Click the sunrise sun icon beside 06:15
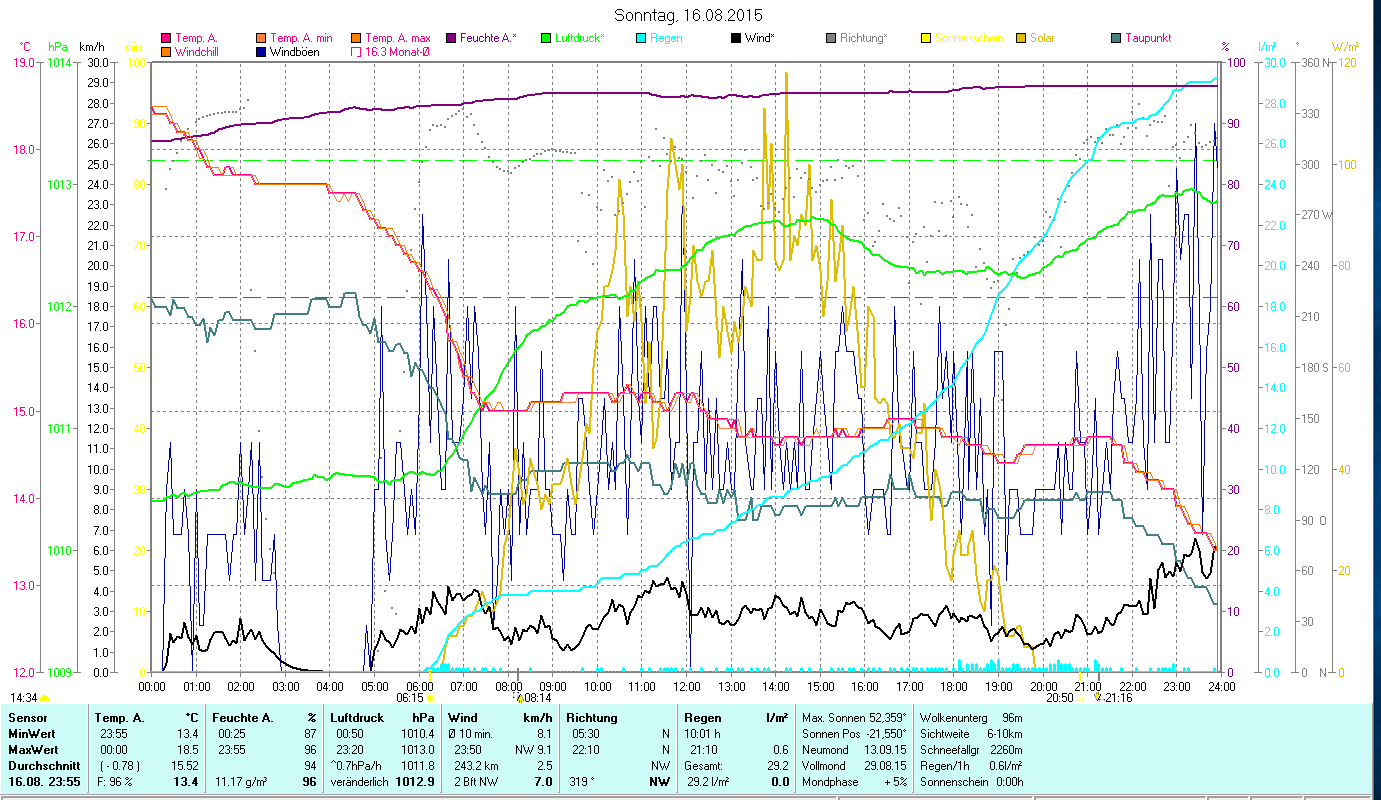The image size is (1381, 800). pyautogui.click(x=431, y=698)
